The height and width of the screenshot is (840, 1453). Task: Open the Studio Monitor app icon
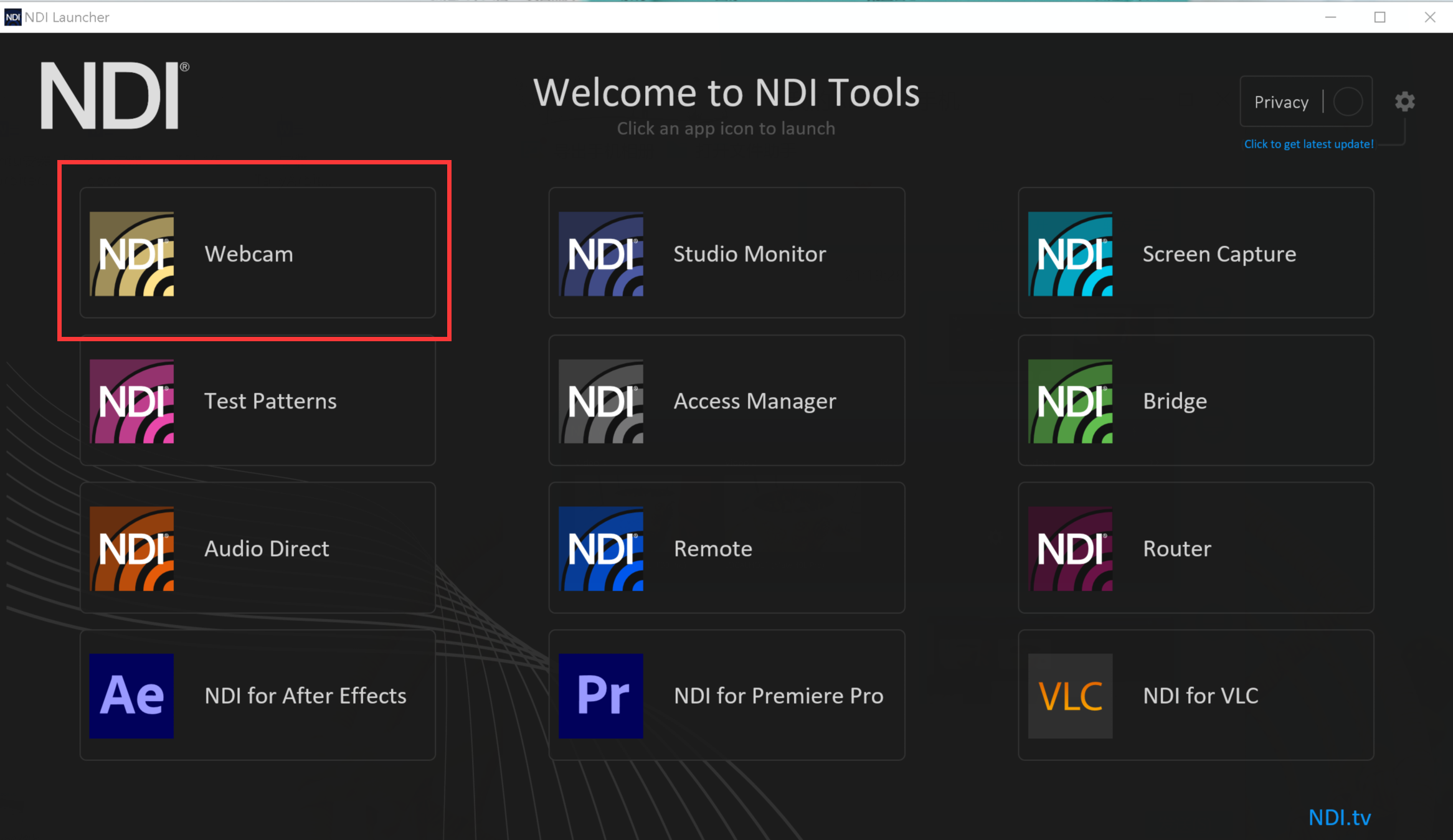click(601, 253)
